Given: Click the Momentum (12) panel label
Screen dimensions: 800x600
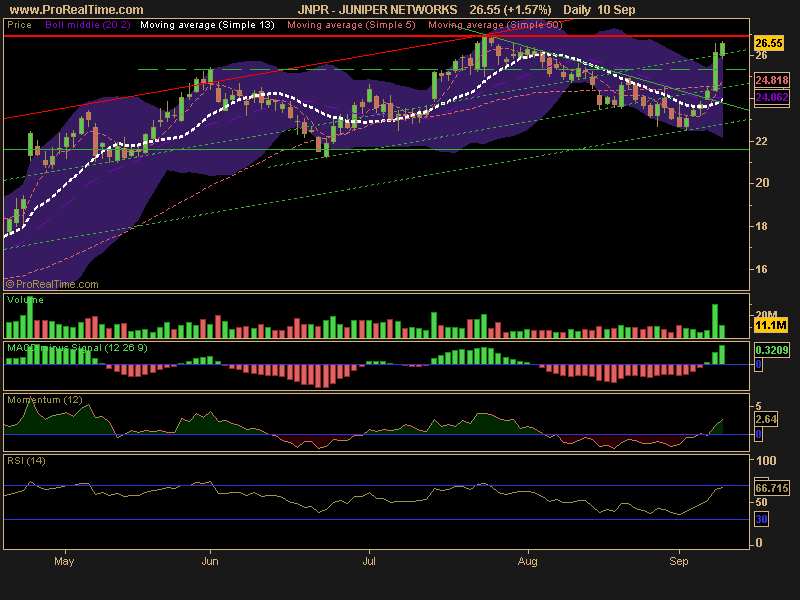Looking at the screenshot, I should tap(44, 399).
